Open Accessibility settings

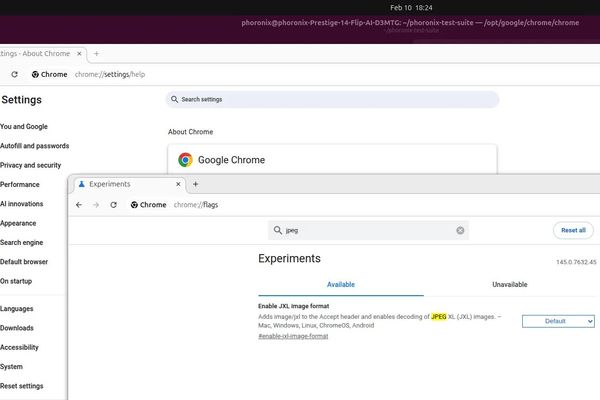[x=19, y=347]
